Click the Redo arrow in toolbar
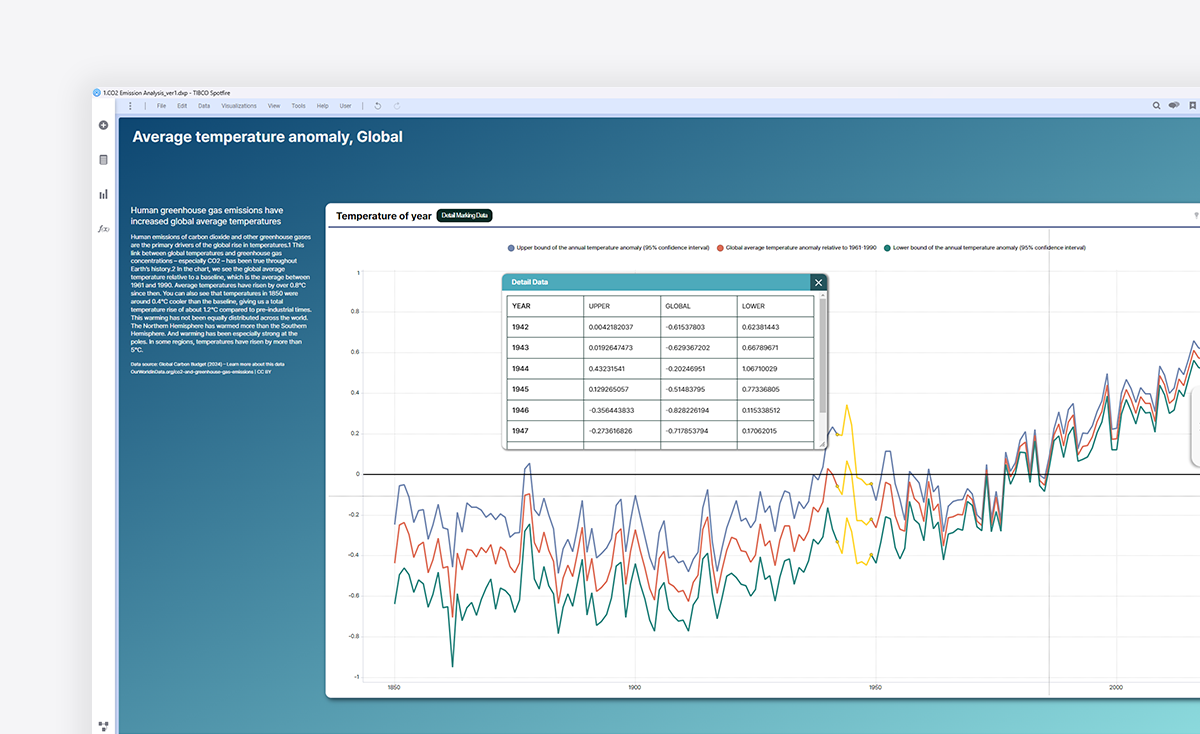Screen dimensions: 1200x734 point(397,106)
